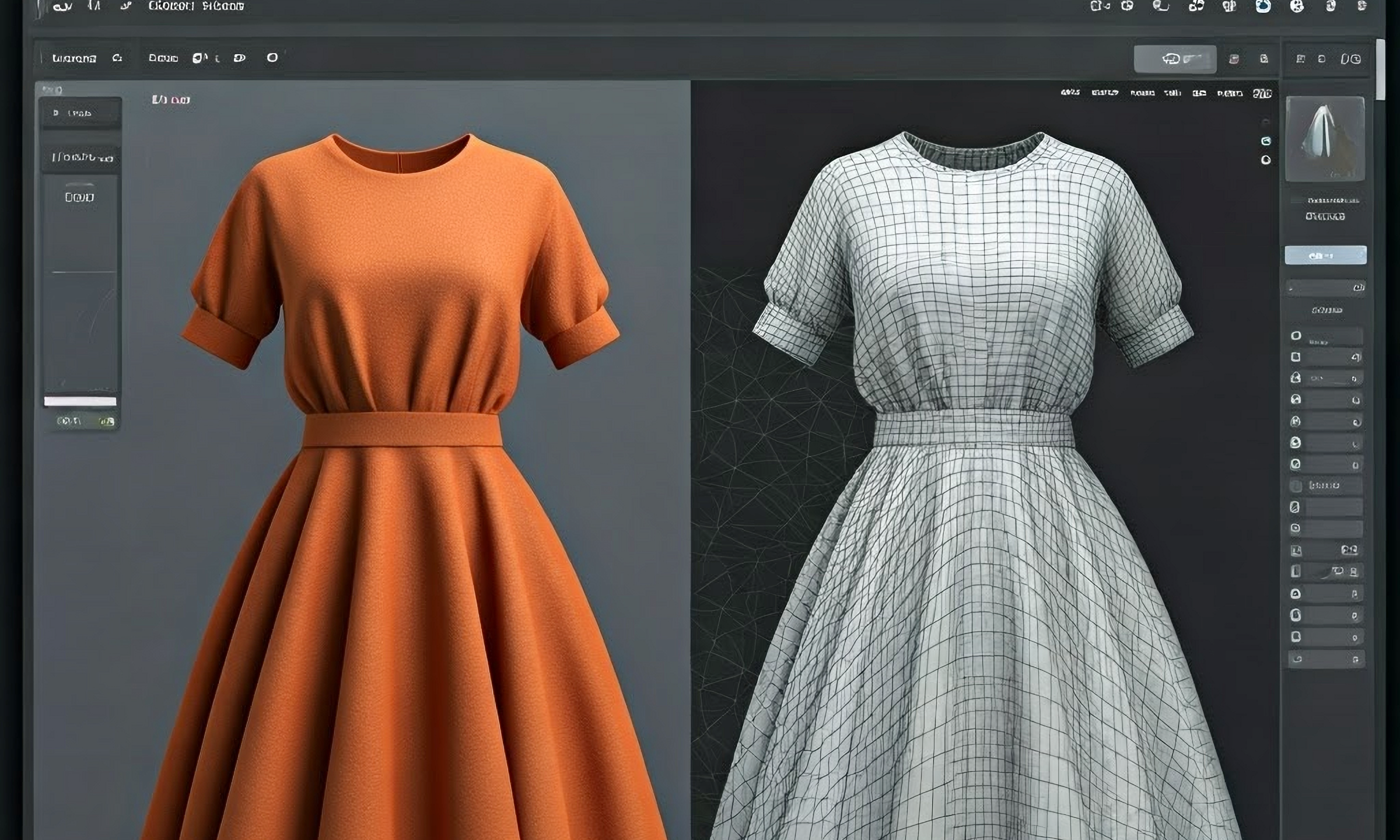Click the white ring icon below the teal arrow icon
Viewport: 1400px width, 840px height.
tap(1266, 160)
